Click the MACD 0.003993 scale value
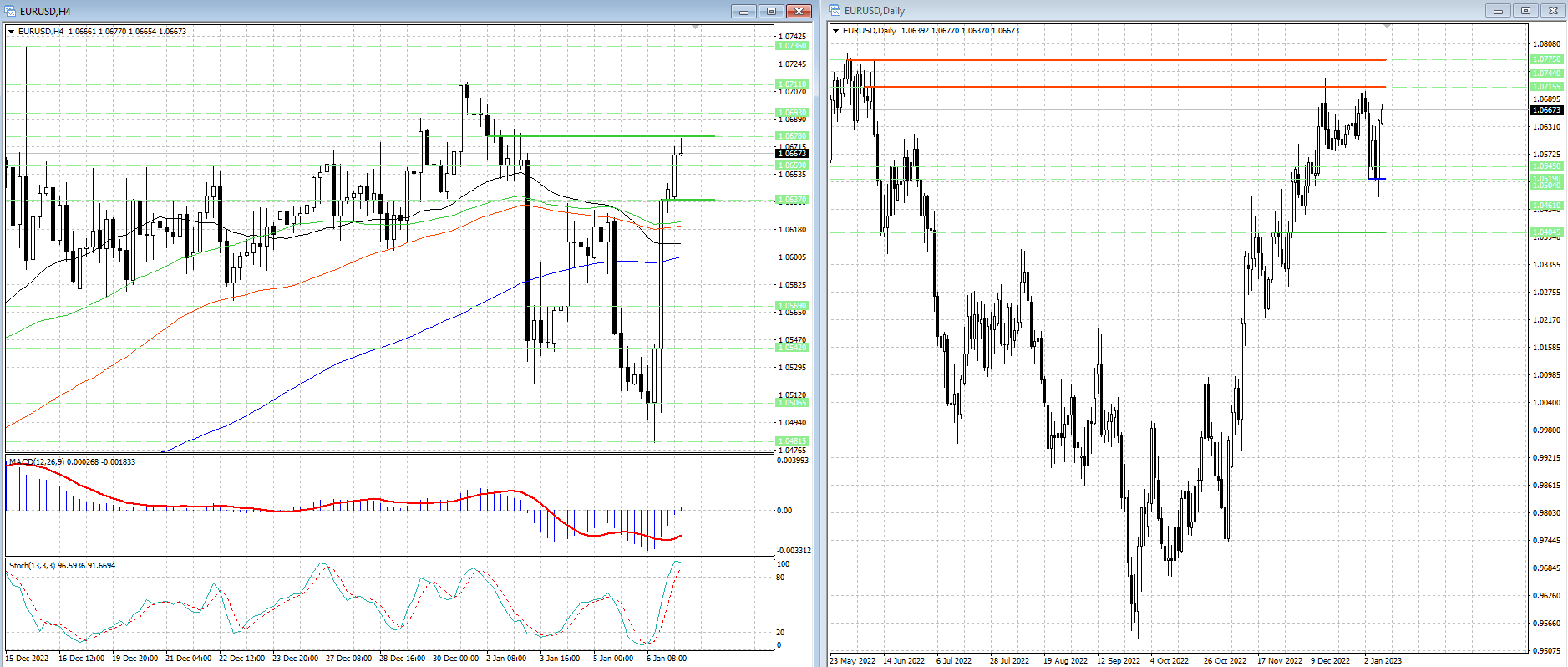The height and width of the screenshot is (667, 1568). [793, 461]
